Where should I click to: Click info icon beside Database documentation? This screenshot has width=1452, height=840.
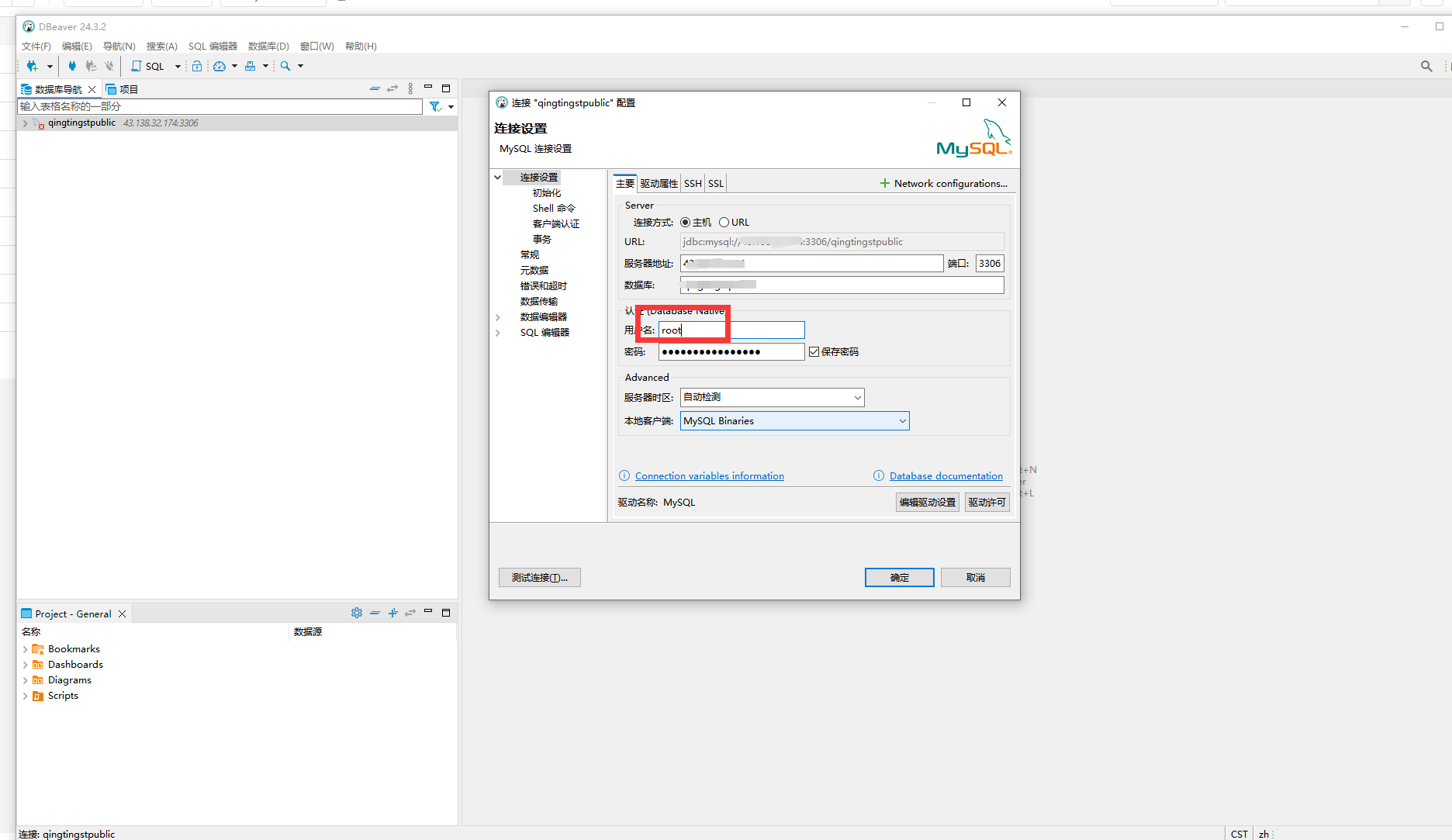879,475
